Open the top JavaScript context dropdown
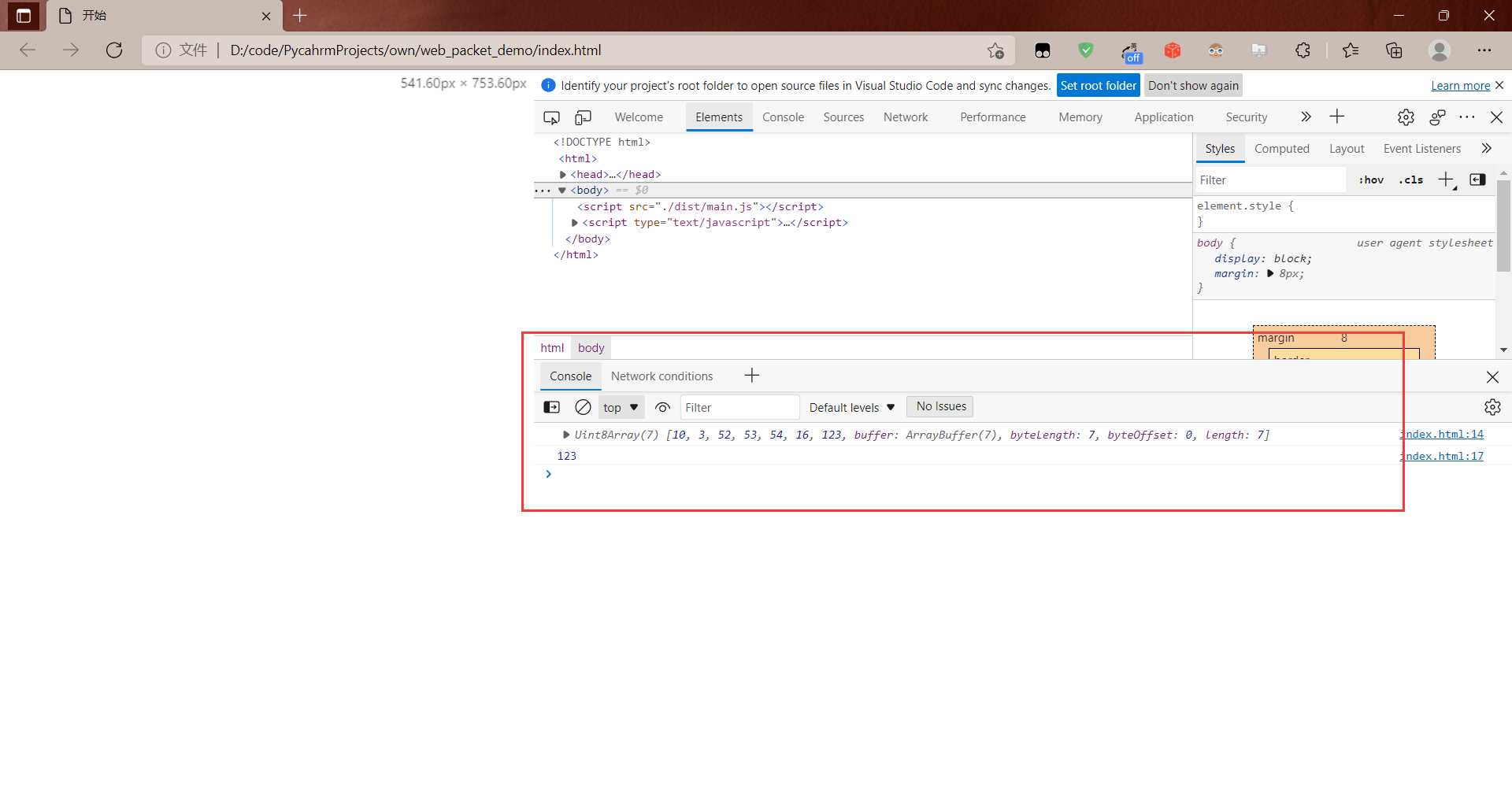The width and height of the screenshot is (1512, 811). (621, 407)
